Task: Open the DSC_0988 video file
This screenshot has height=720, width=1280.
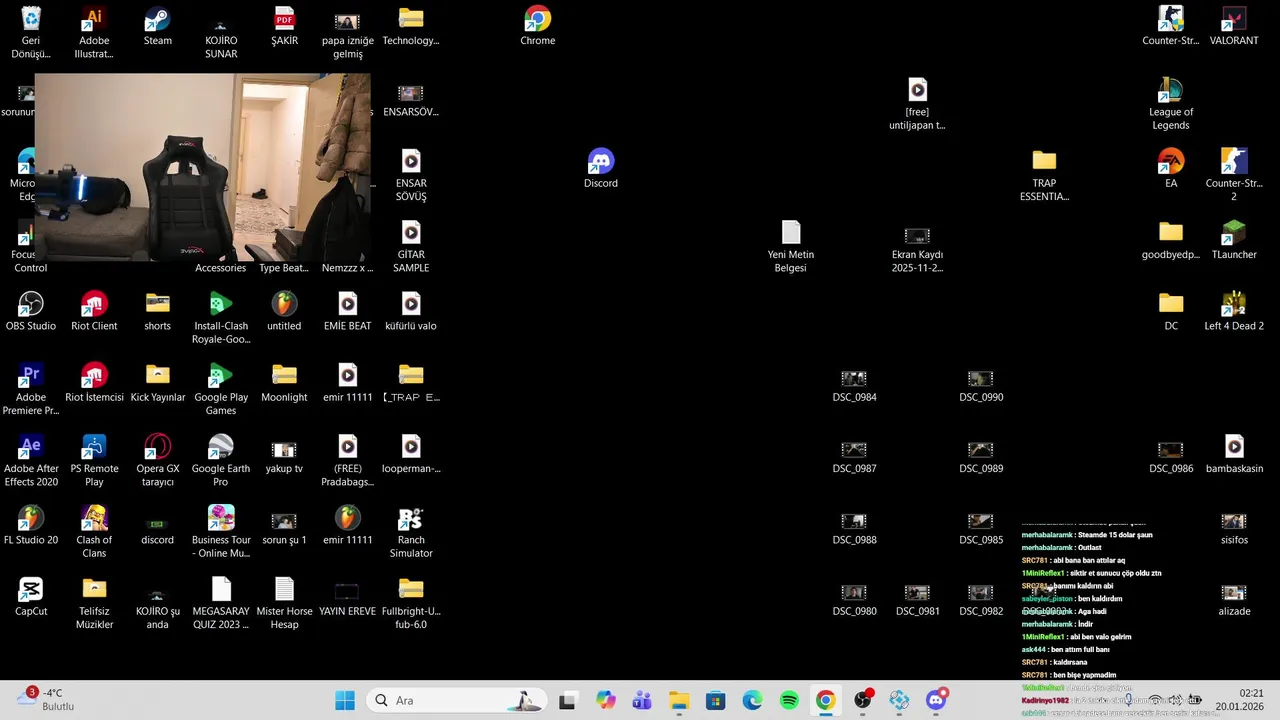Action: tap(854, 528)
